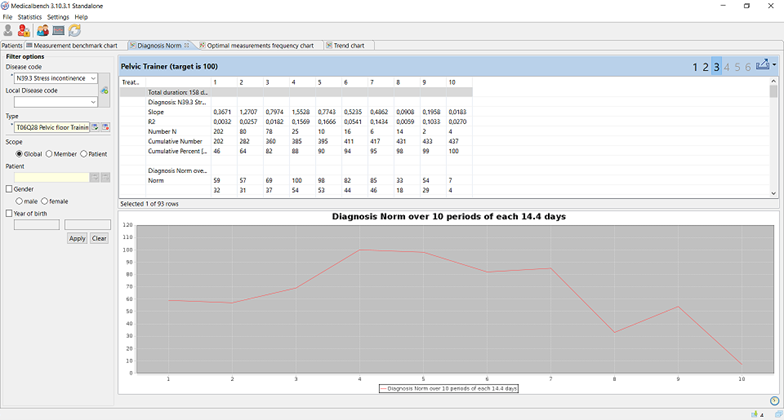The image size is (784, 420).
Task: Click the yellow Patient input field
Action: [52, 177]
